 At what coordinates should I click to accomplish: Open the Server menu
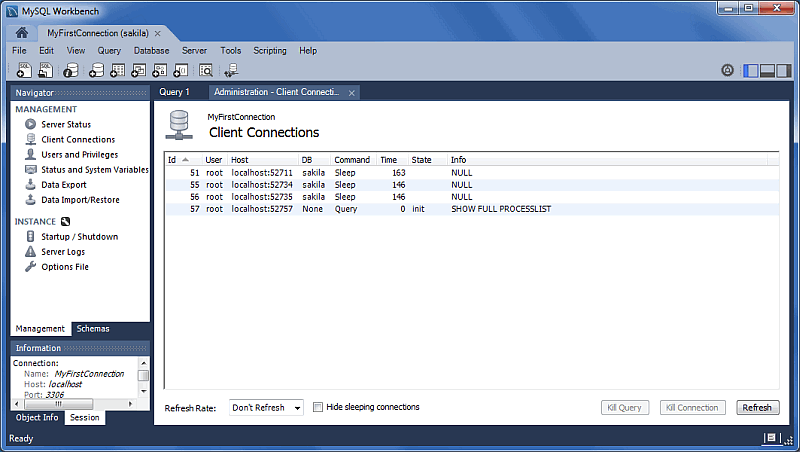[x=194, y=50]
